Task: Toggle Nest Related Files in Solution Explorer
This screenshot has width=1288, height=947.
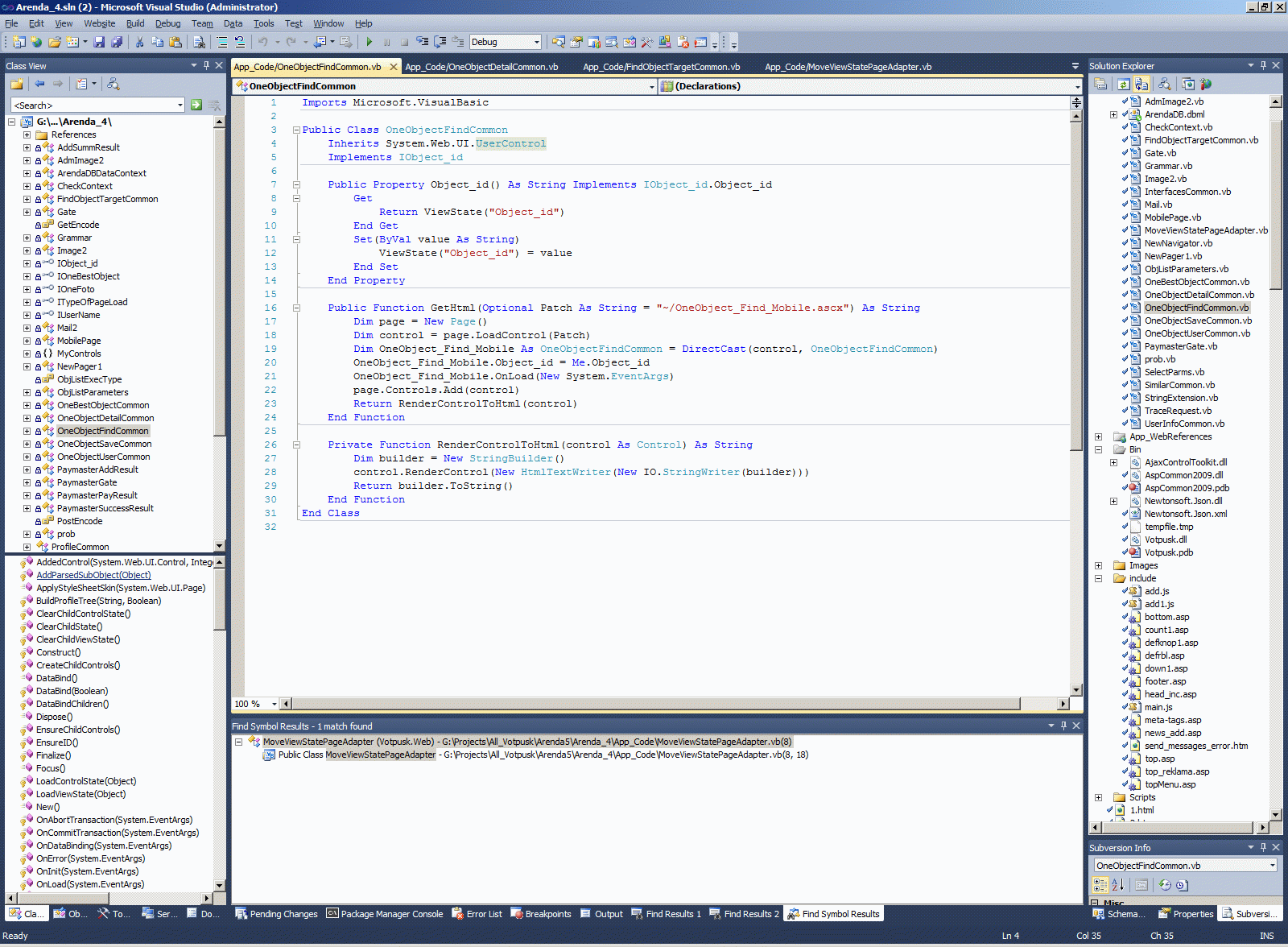Action: click(1141, 84)
